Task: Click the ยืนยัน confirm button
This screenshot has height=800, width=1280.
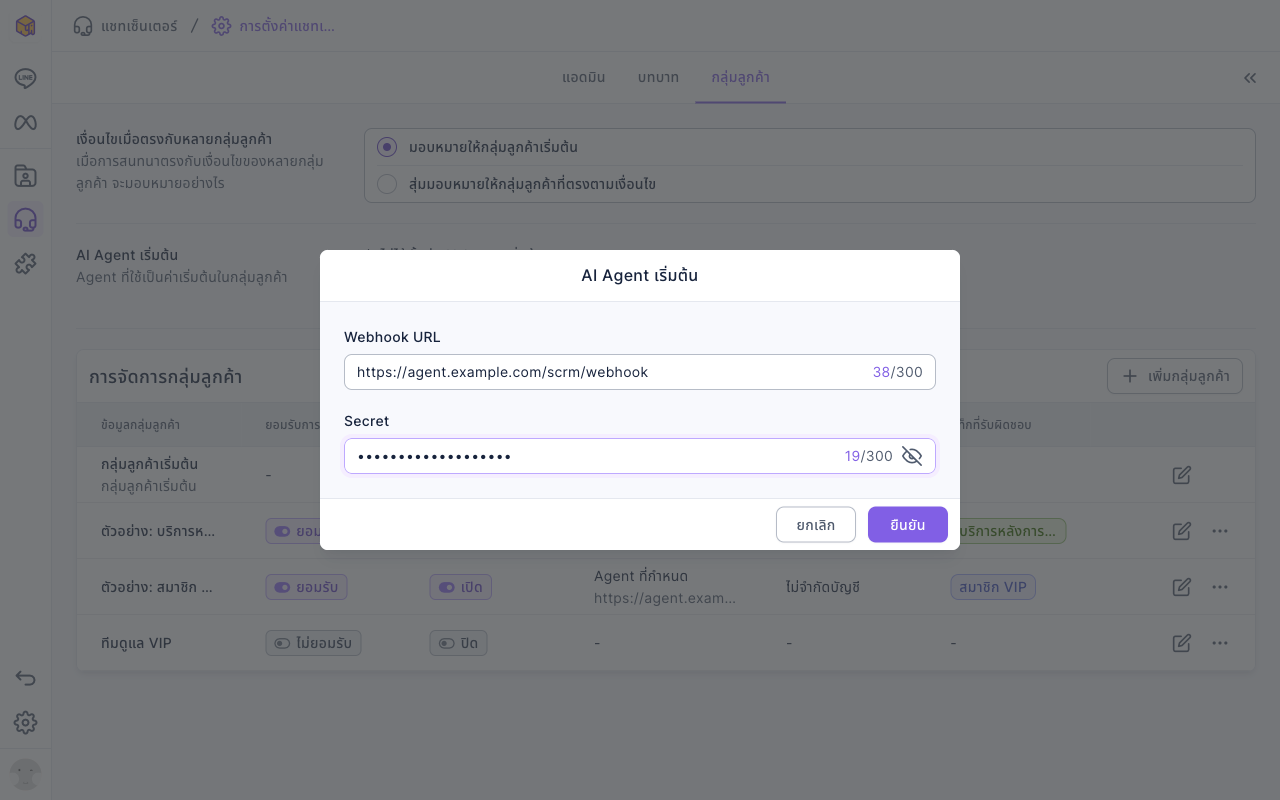Action: point(908,525)
